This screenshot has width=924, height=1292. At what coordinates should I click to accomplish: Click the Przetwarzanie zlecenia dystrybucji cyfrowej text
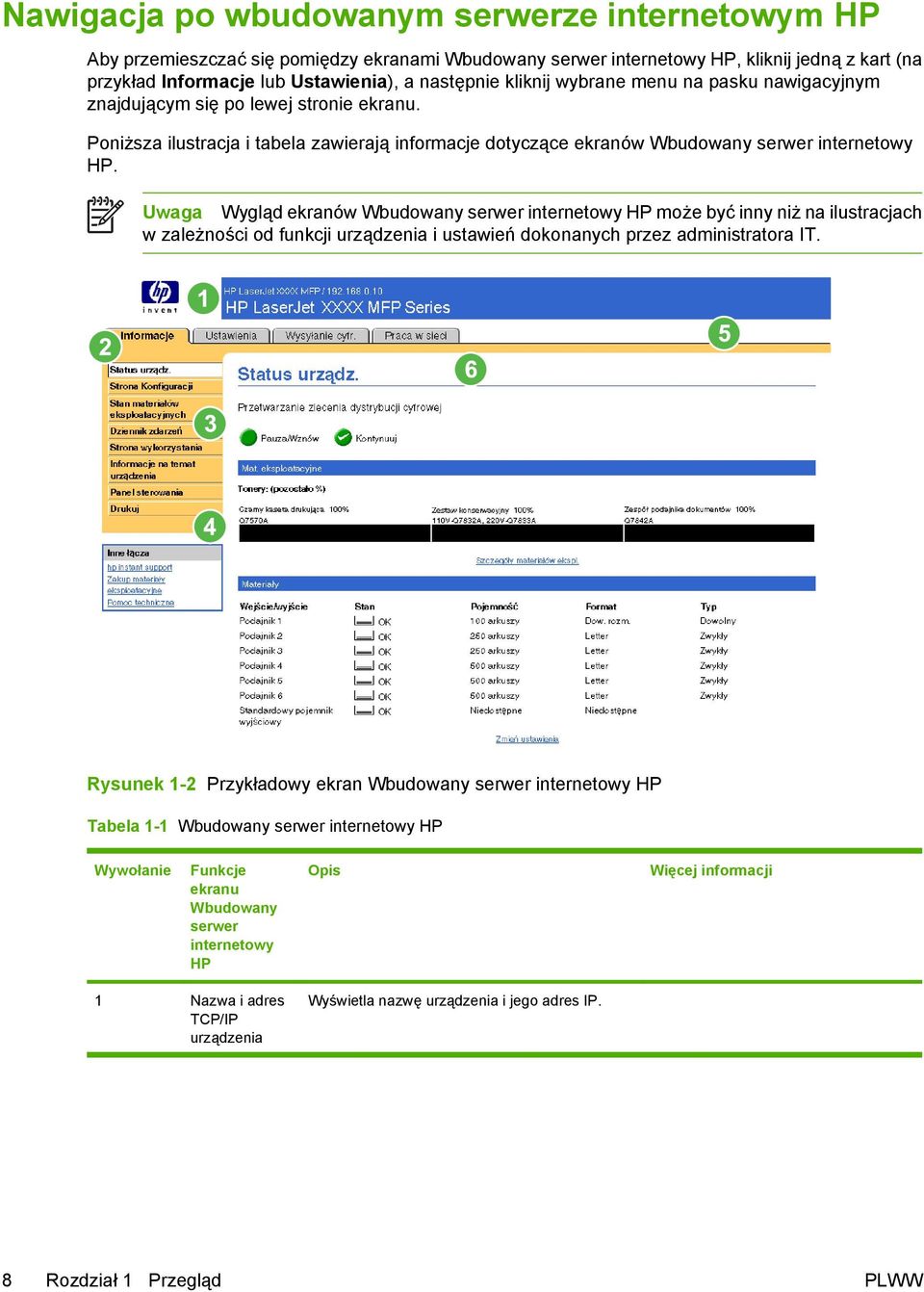[x=339, y=407]
